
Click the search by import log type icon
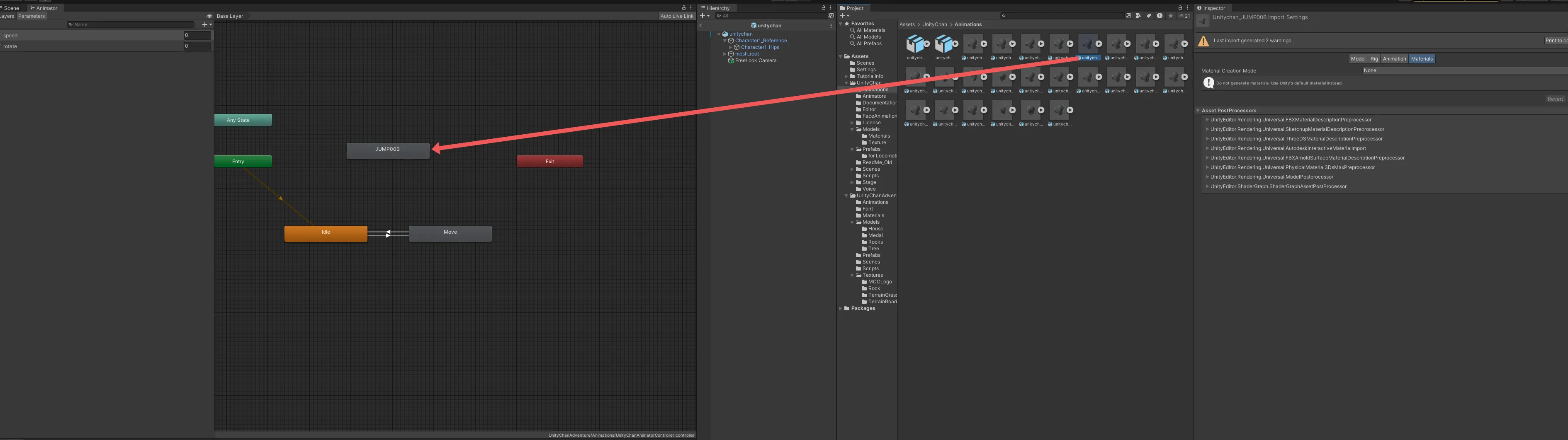(1160, 16)
